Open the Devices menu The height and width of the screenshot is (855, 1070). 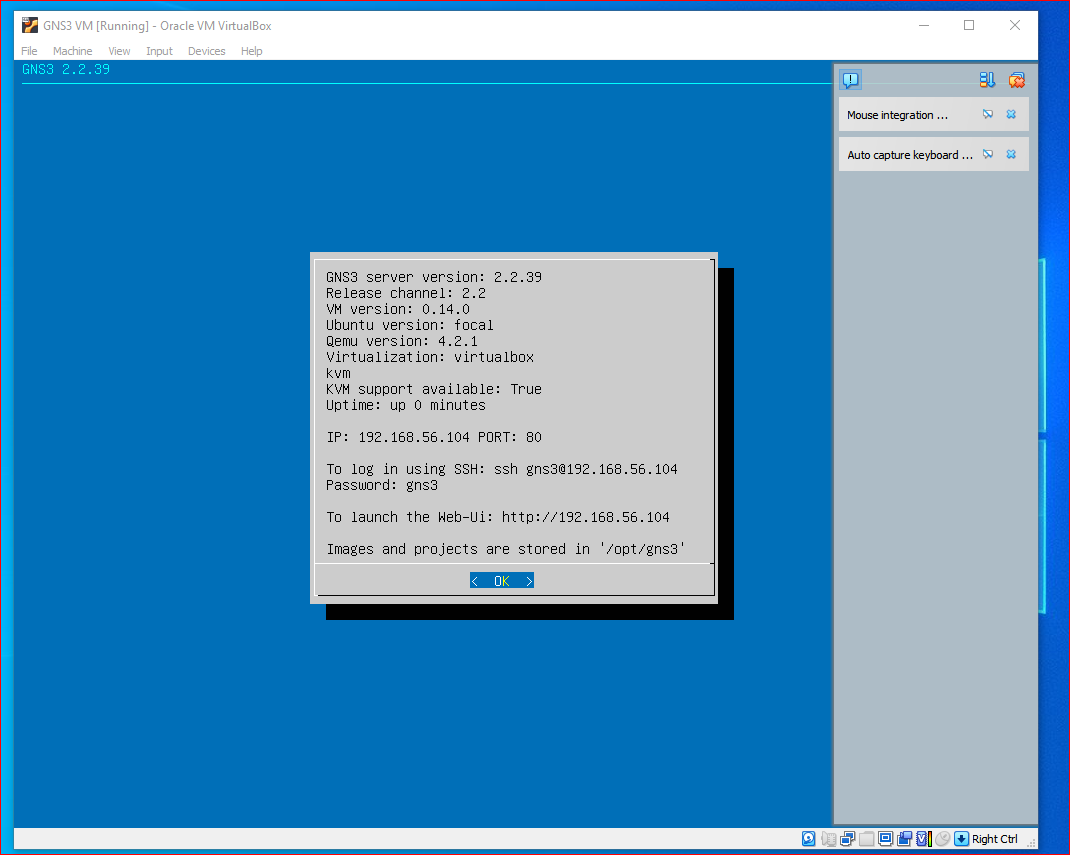point(206,51)
